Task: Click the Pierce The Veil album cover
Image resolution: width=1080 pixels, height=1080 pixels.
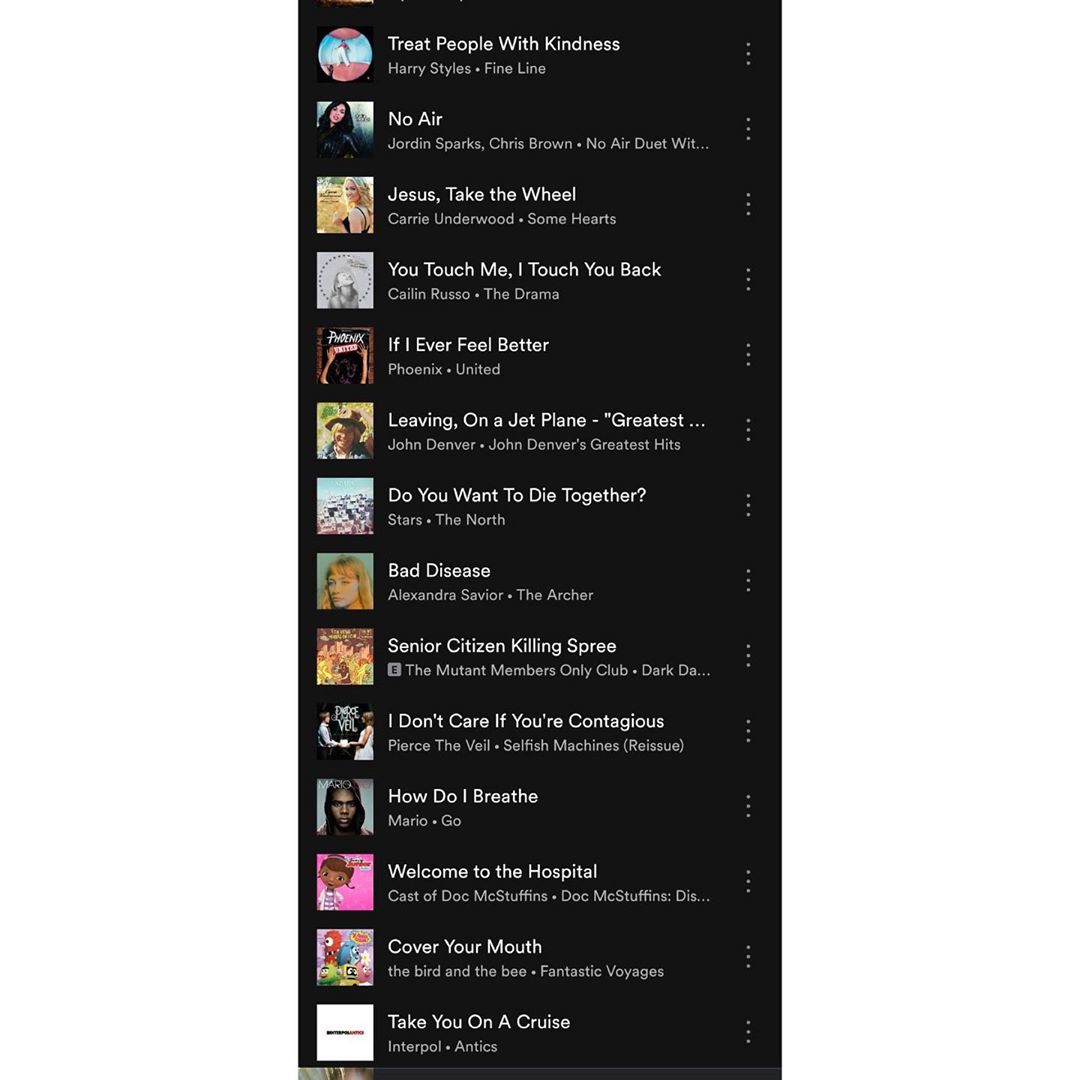Action: click(x=345, y=731)
